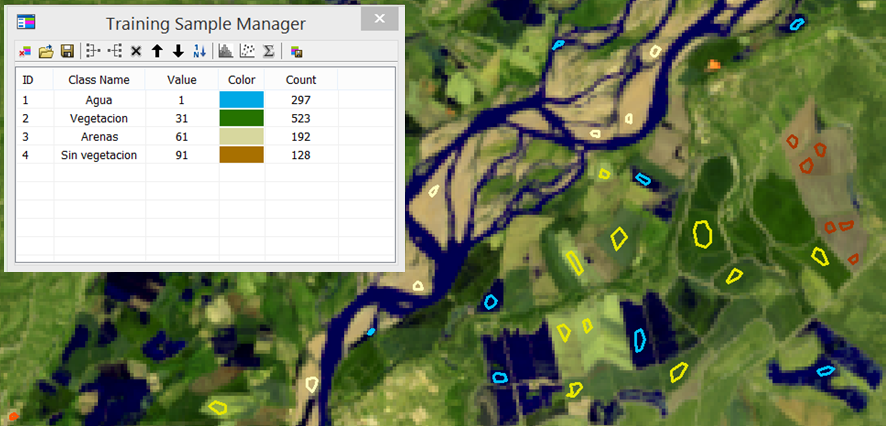Change the brown Sin vegetacion class color
The image size is (886, 426).
point(241,155)
